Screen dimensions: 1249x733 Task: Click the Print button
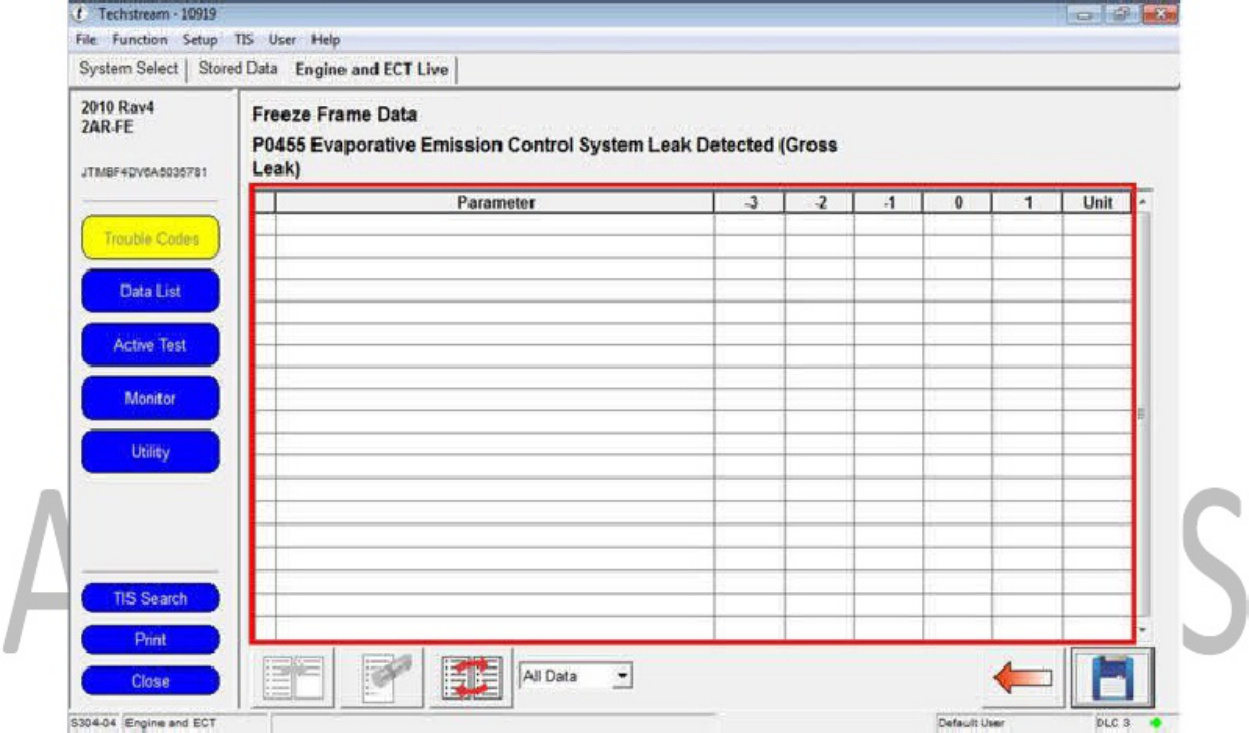150,639
